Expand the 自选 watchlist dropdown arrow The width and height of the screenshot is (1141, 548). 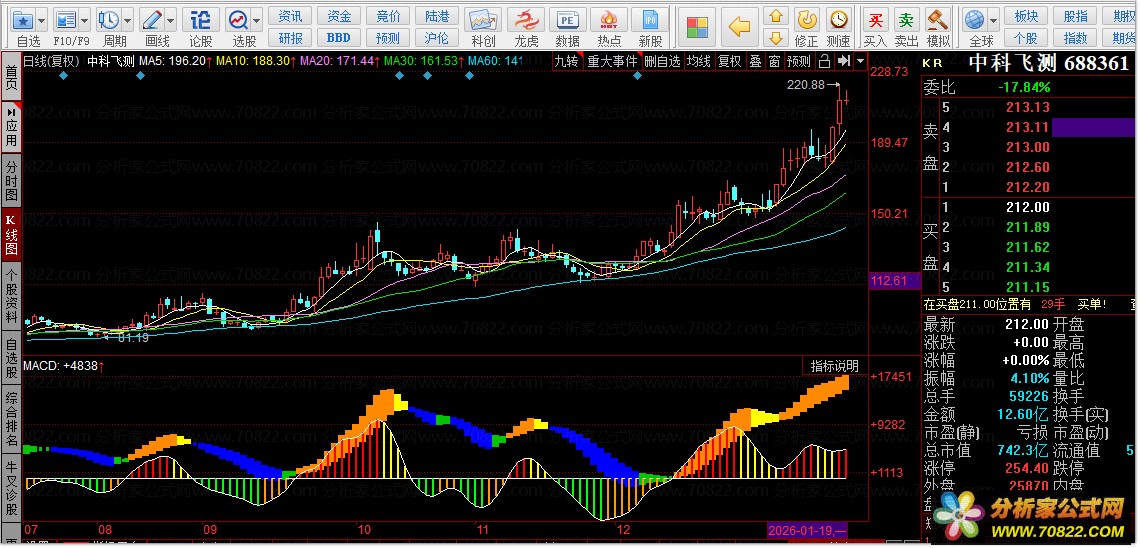click(41, 19)
